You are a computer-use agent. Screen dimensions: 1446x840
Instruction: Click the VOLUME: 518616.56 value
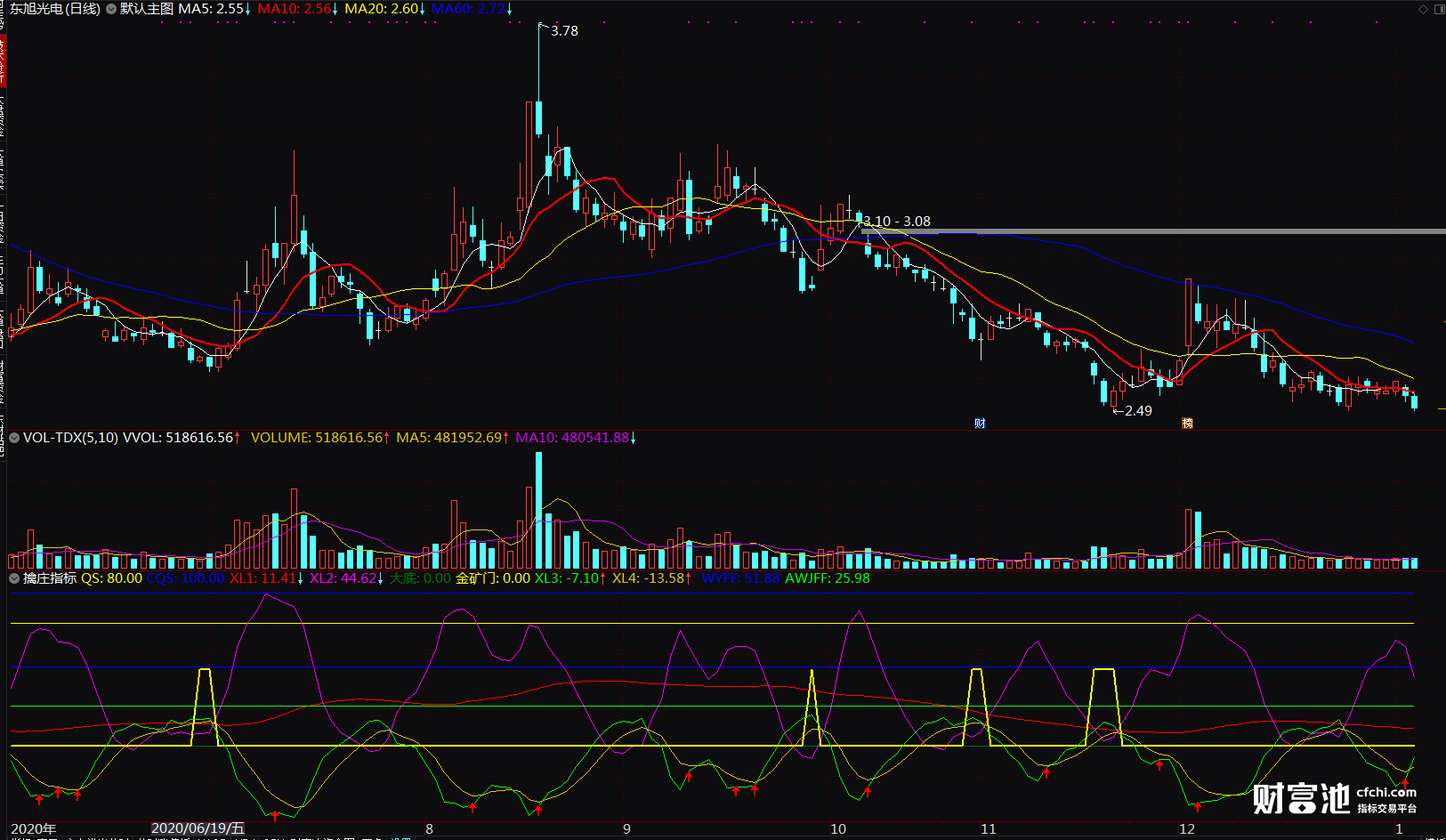(319, 438)
